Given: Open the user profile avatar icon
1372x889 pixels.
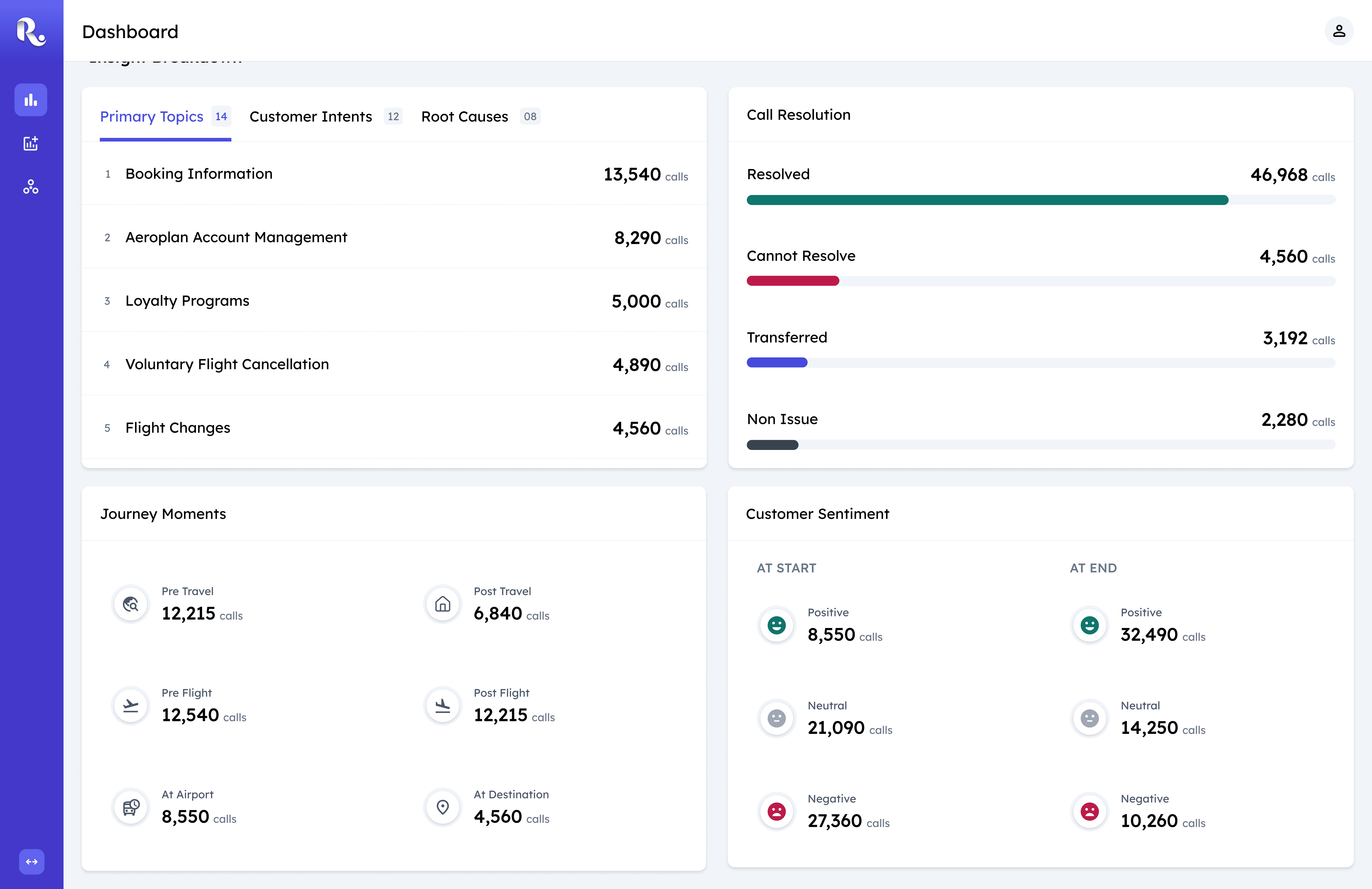Looking at the screenshot, I should 1339,31.
